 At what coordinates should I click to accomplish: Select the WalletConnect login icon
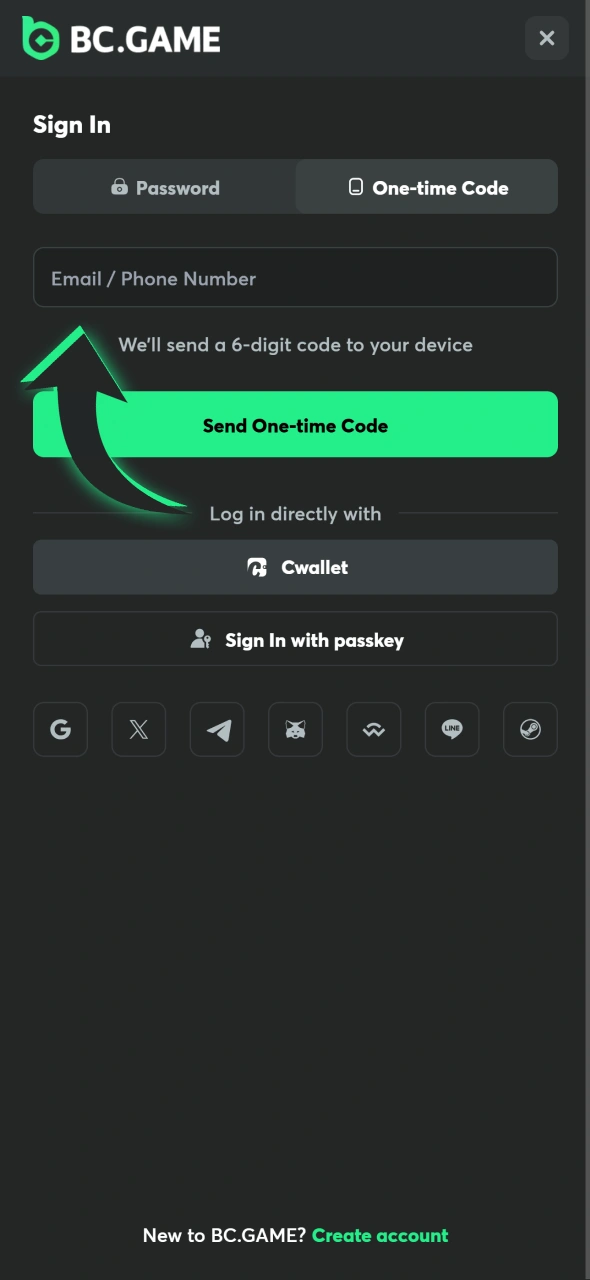pyautogui.click(x=374, y=729)
